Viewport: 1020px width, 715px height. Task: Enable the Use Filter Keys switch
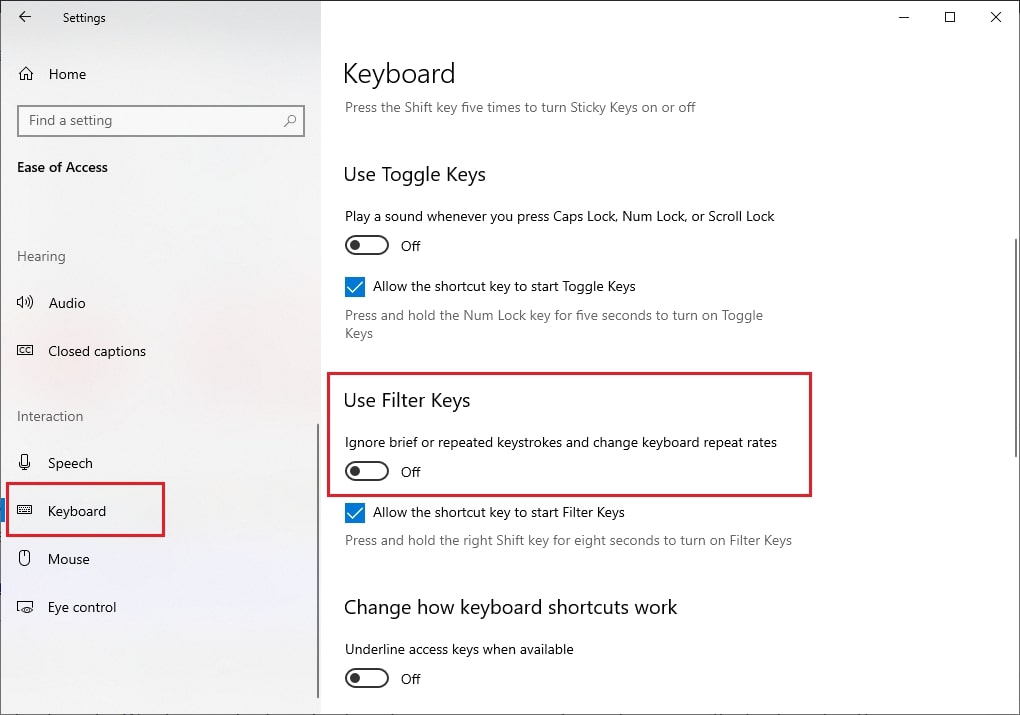[x=366, y=471]
